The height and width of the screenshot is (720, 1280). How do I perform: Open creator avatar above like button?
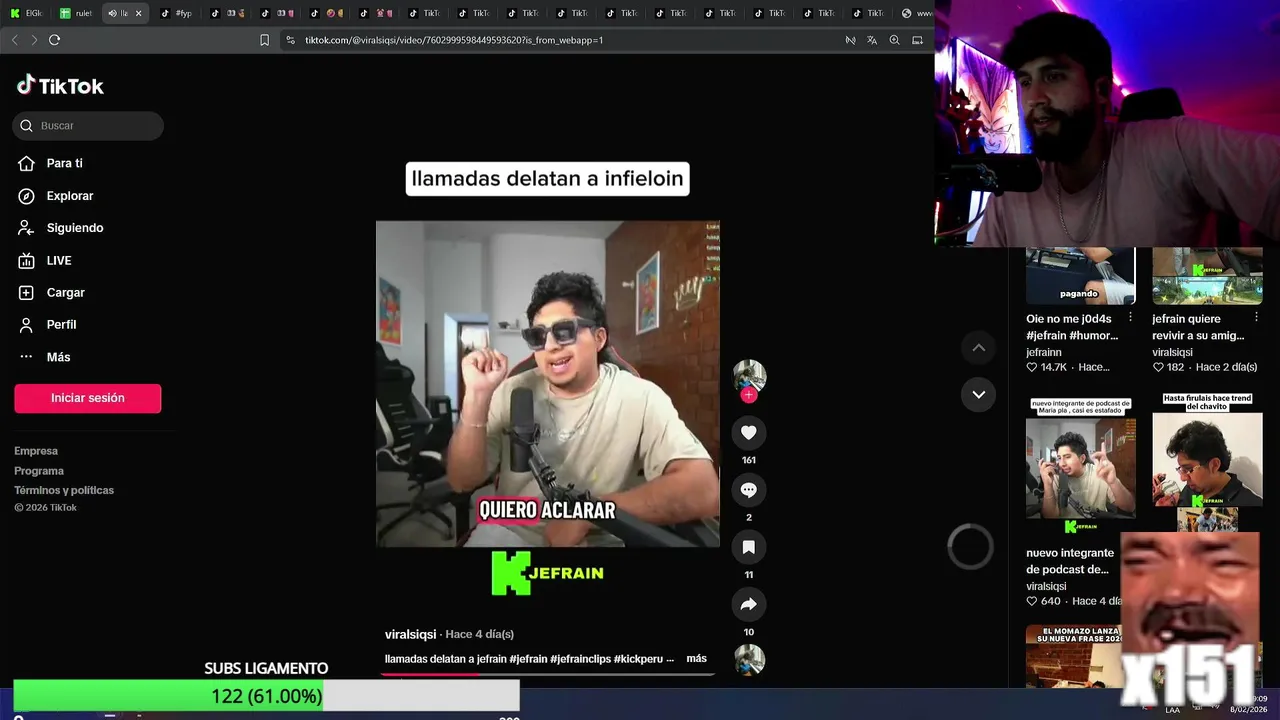point(749,376)
